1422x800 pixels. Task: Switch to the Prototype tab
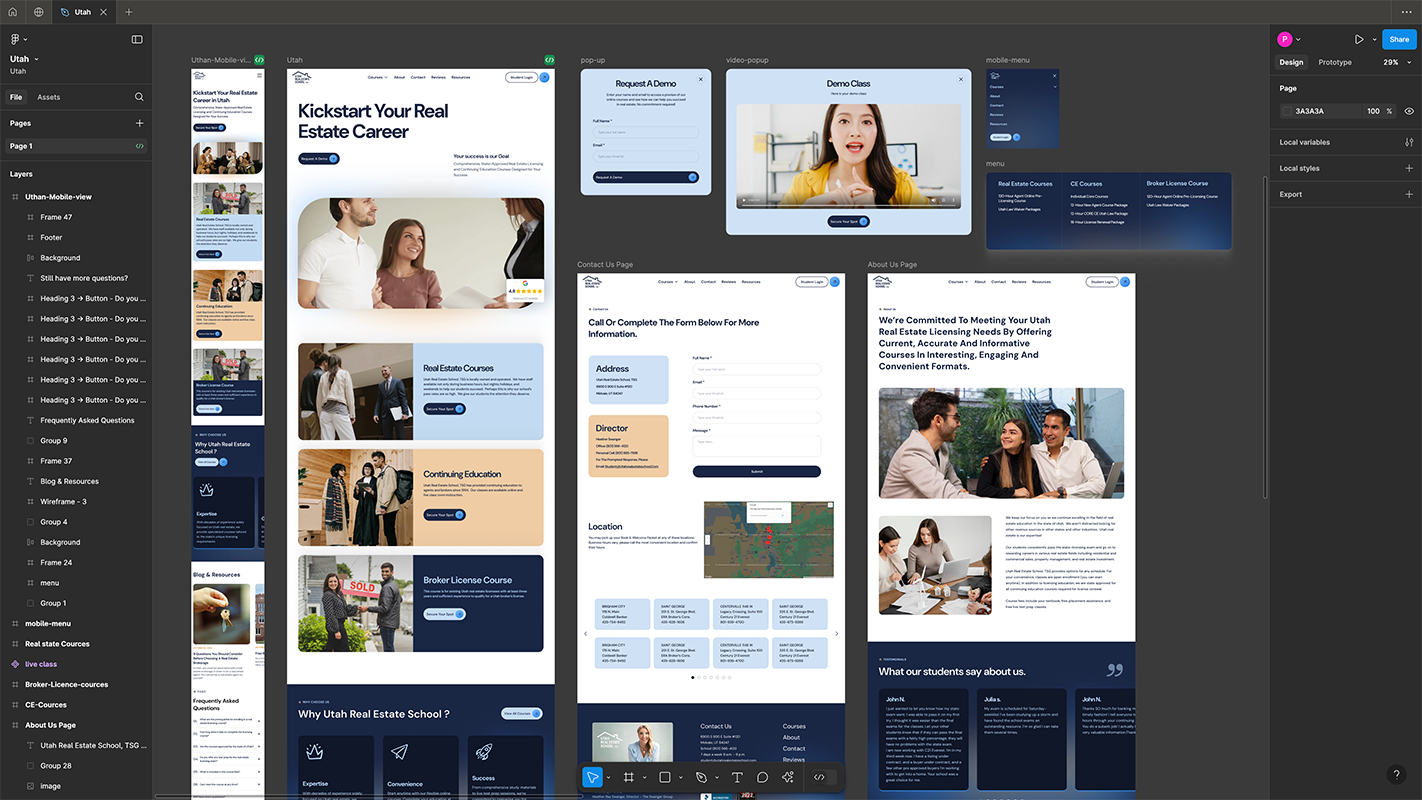[1336, 62]
